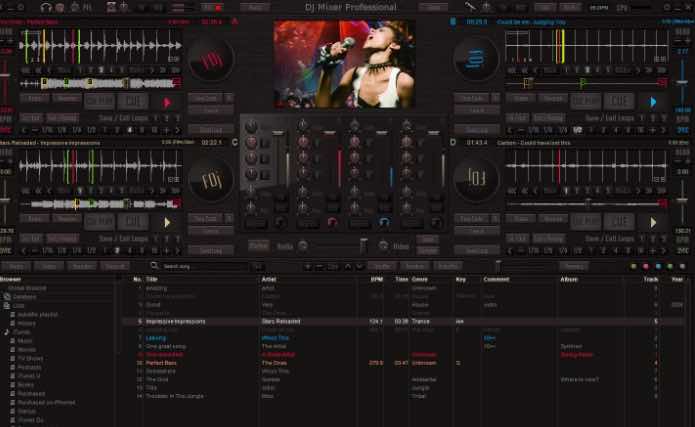Sort the track list by Title column
The width and height of the screenshot is (695, 427).
(152, 279)
